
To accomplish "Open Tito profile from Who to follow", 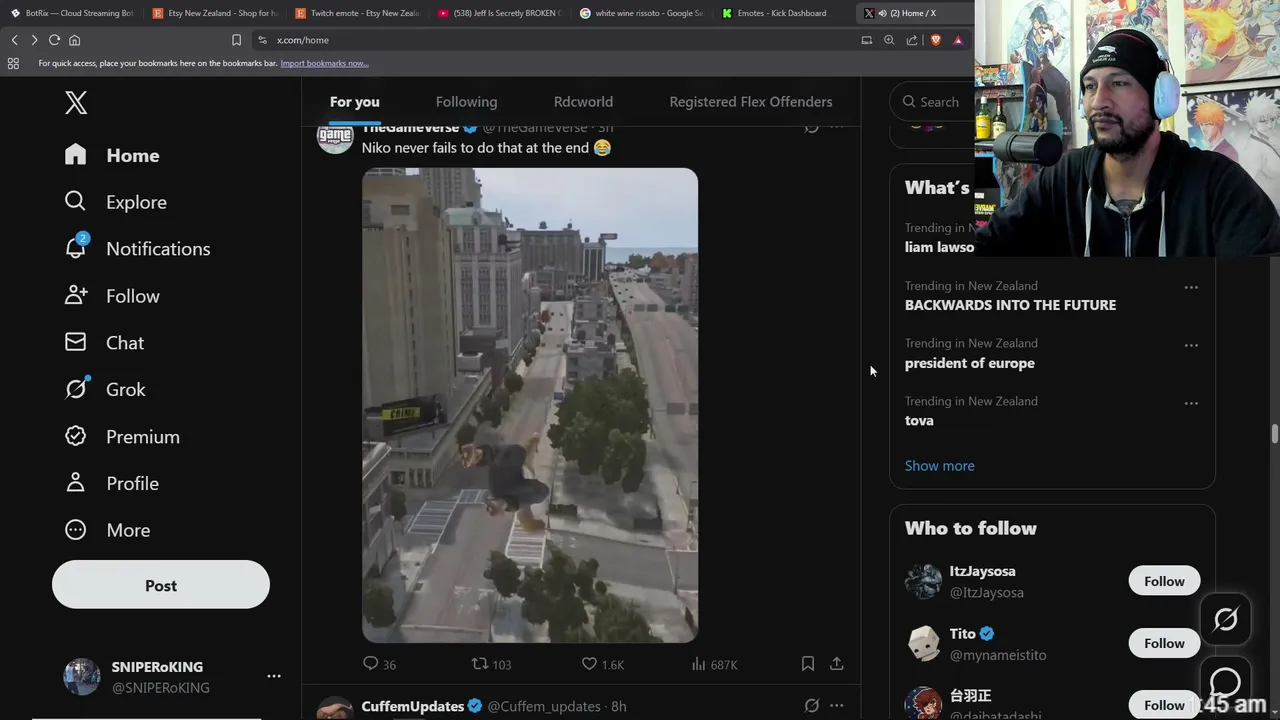I will click(x=963, y=633).
